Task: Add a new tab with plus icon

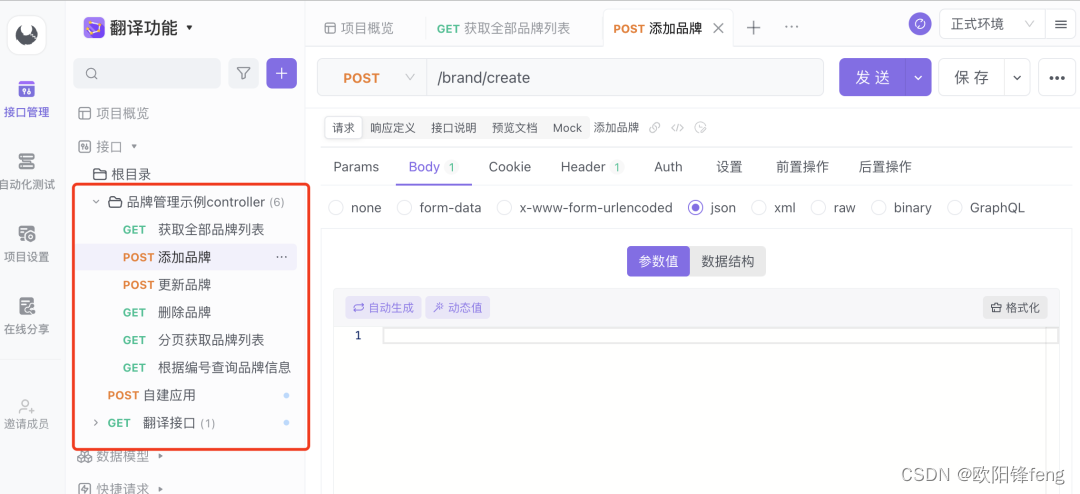Action: pyautogui.click(x=754, y=28)
